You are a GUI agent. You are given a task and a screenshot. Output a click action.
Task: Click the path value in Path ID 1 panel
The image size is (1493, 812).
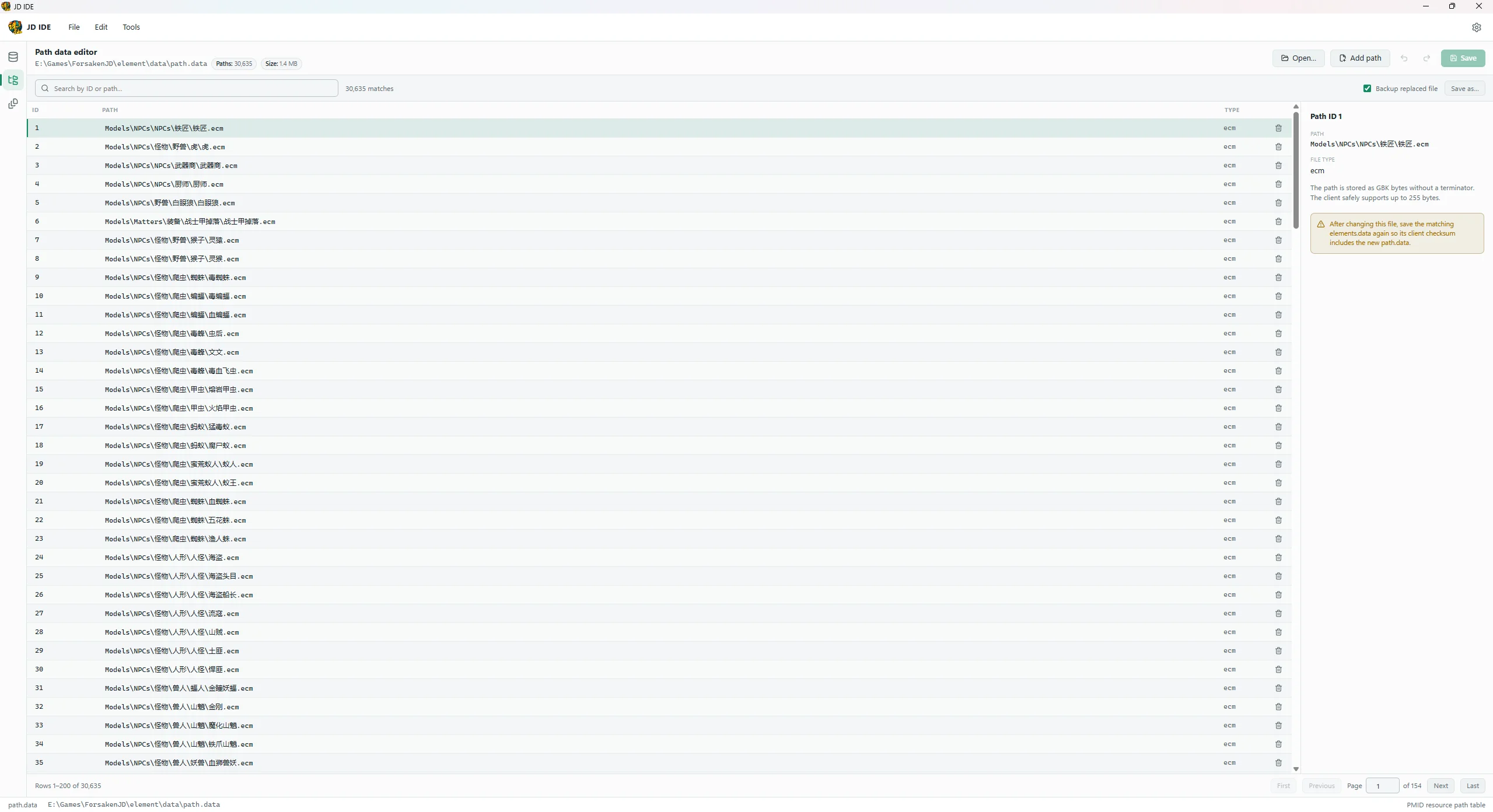click(x=1369, y=144)
